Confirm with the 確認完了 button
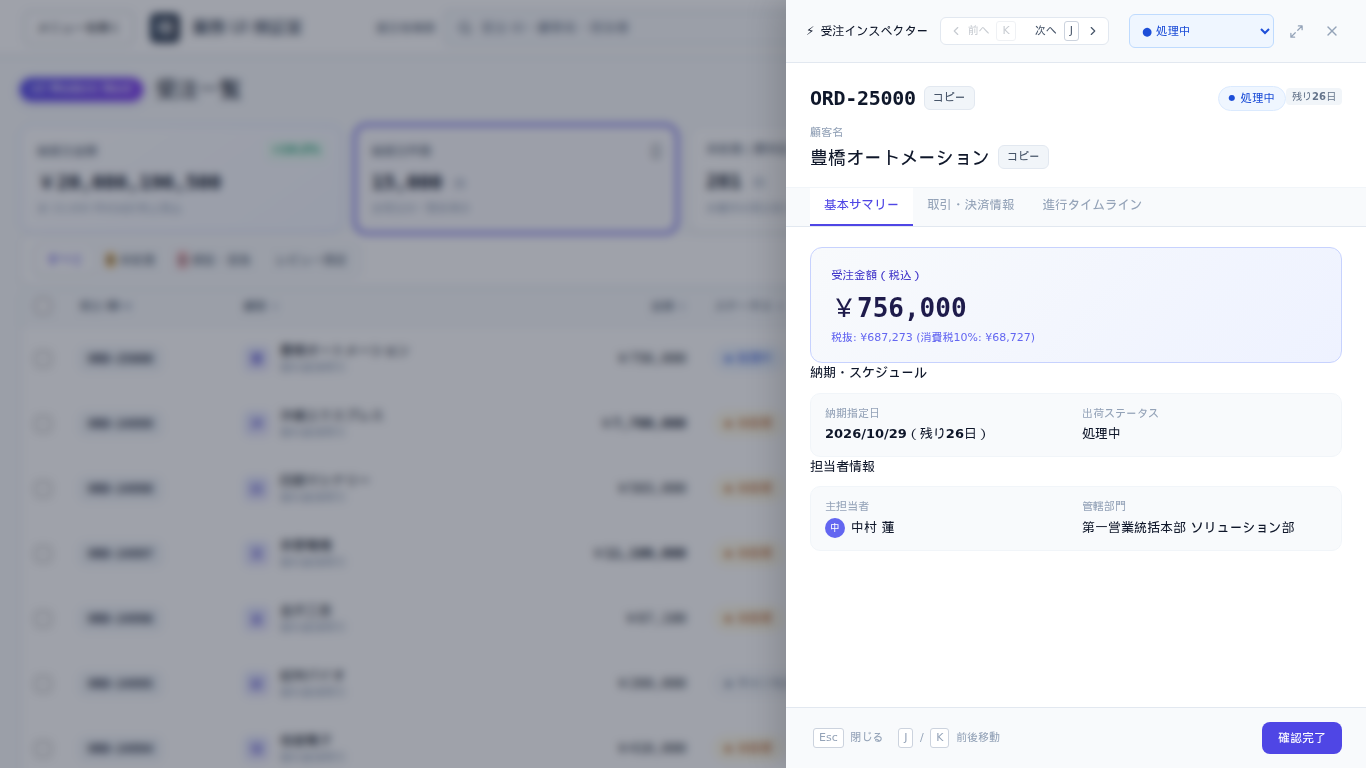 (x=1302, y=738)
